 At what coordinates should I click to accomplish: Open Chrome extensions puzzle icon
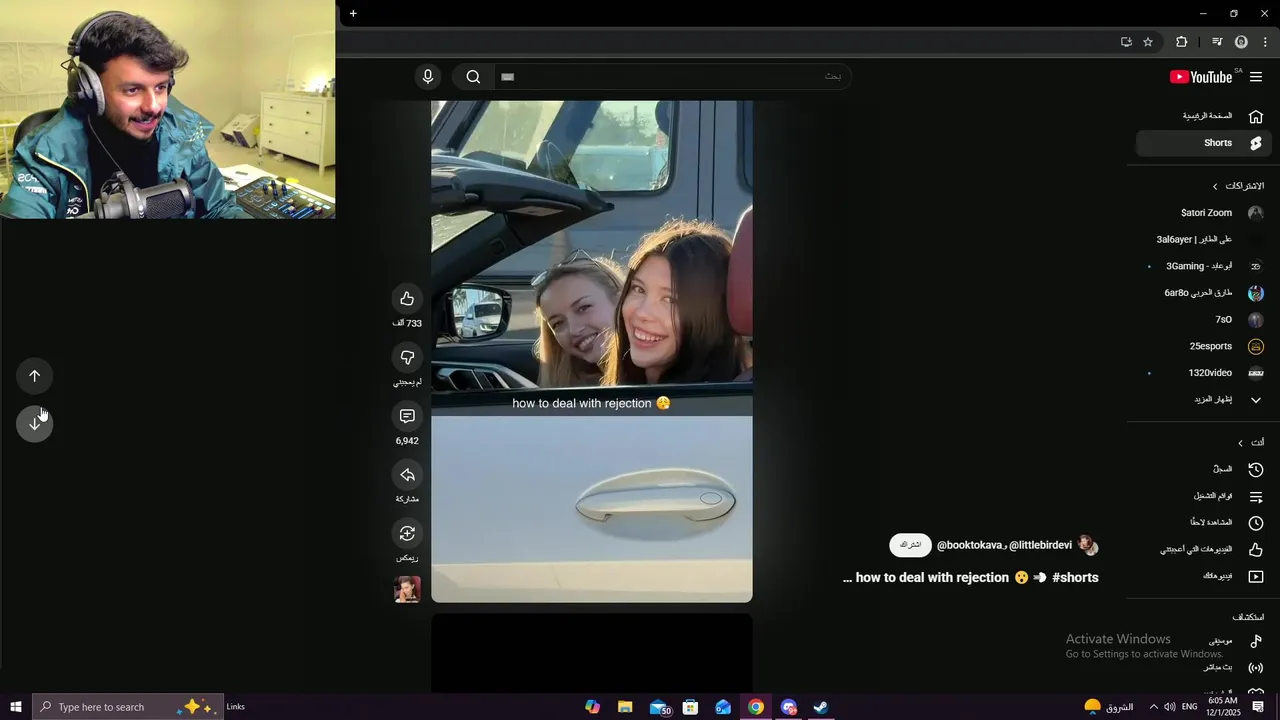click(1181, 42)
